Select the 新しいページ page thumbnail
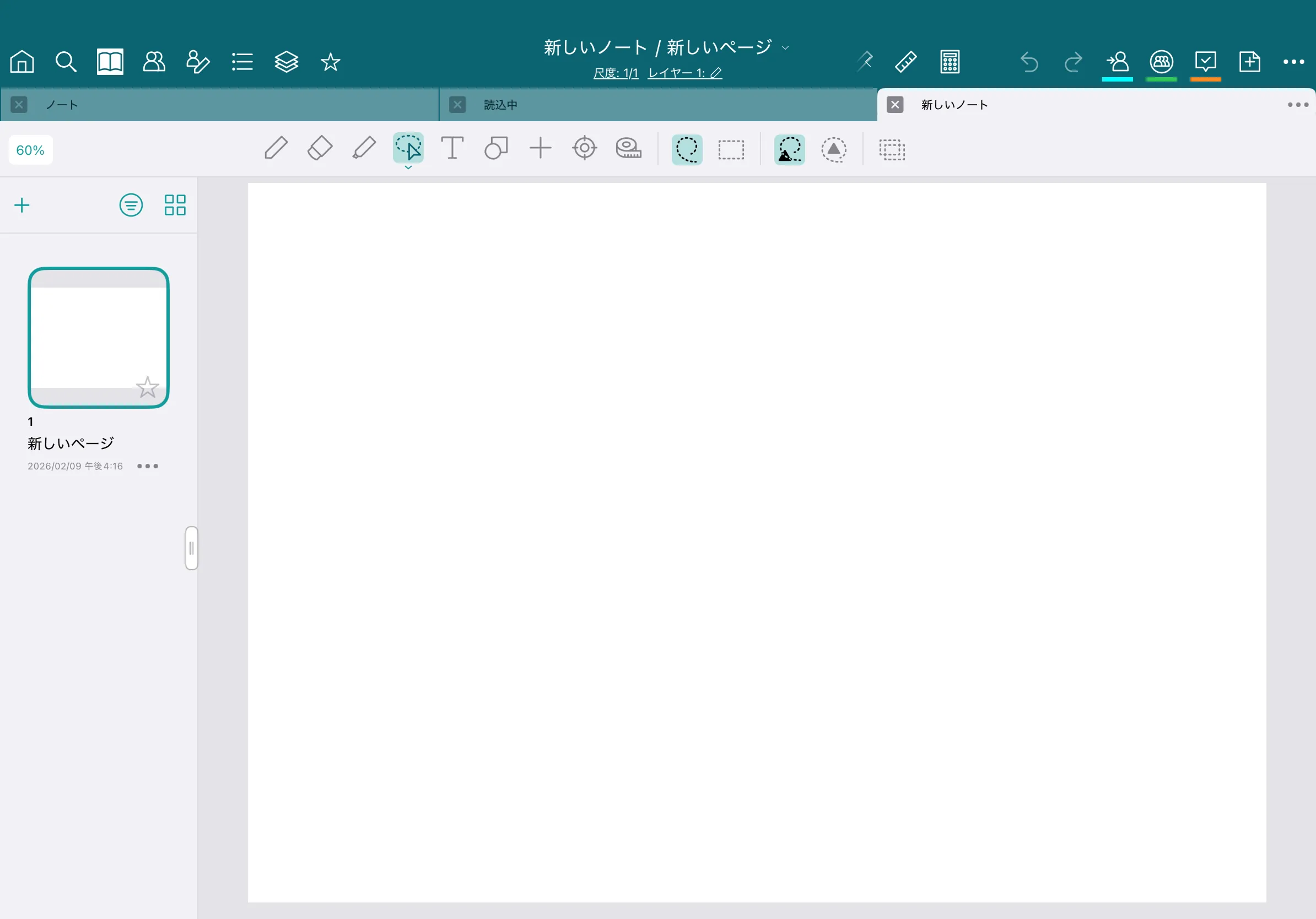 99,338
